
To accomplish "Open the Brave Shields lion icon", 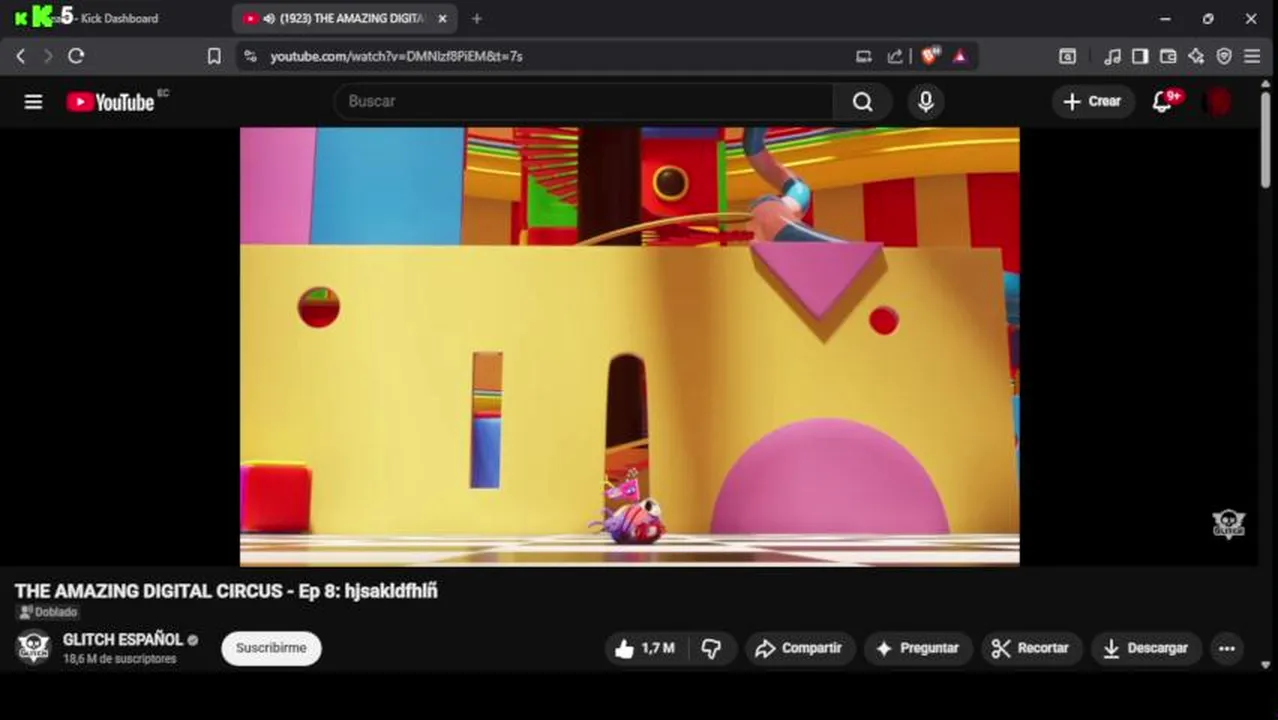I will [930, 56].
